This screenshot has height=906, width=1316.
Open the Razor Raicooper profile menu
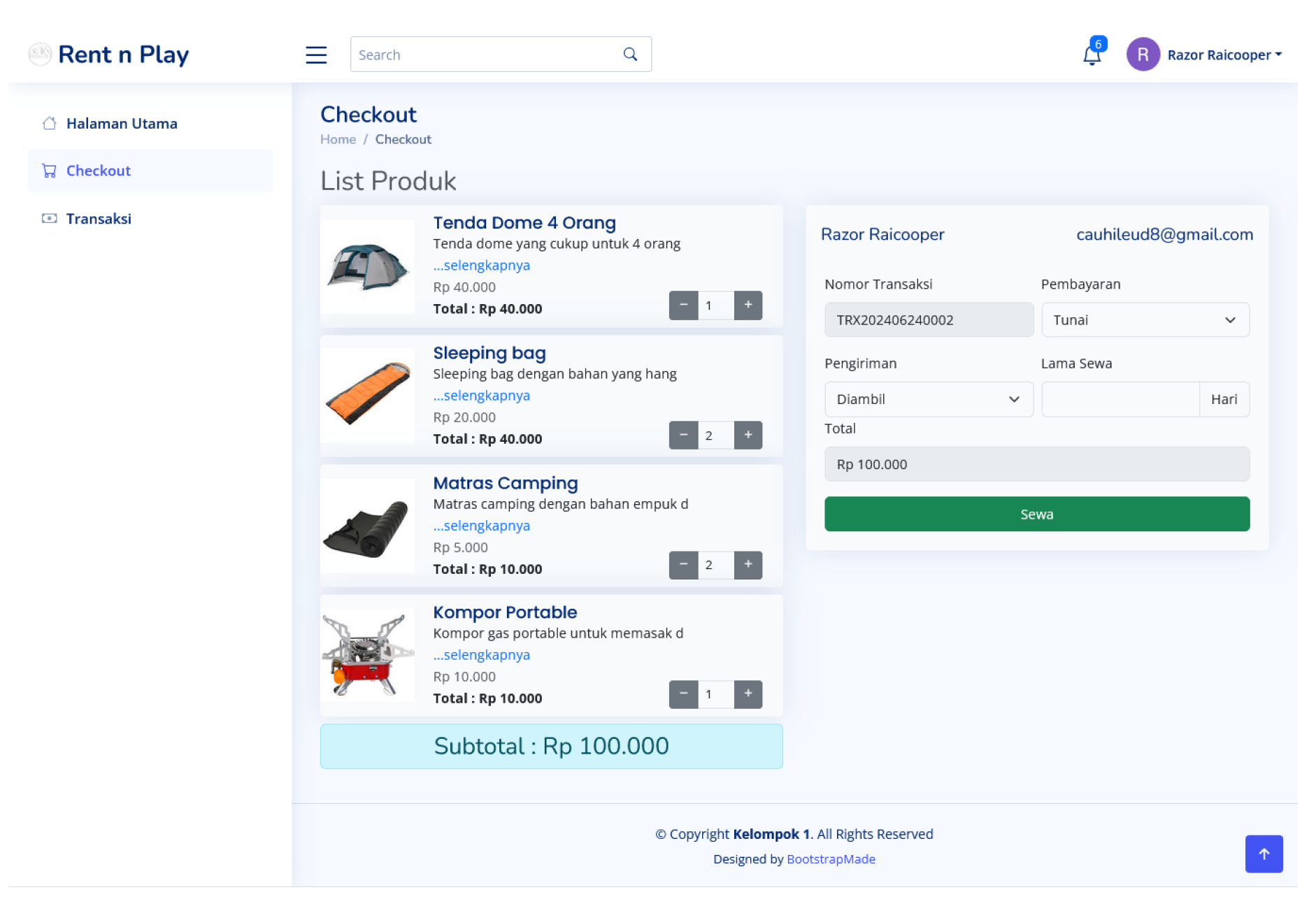pos(1204,55)
